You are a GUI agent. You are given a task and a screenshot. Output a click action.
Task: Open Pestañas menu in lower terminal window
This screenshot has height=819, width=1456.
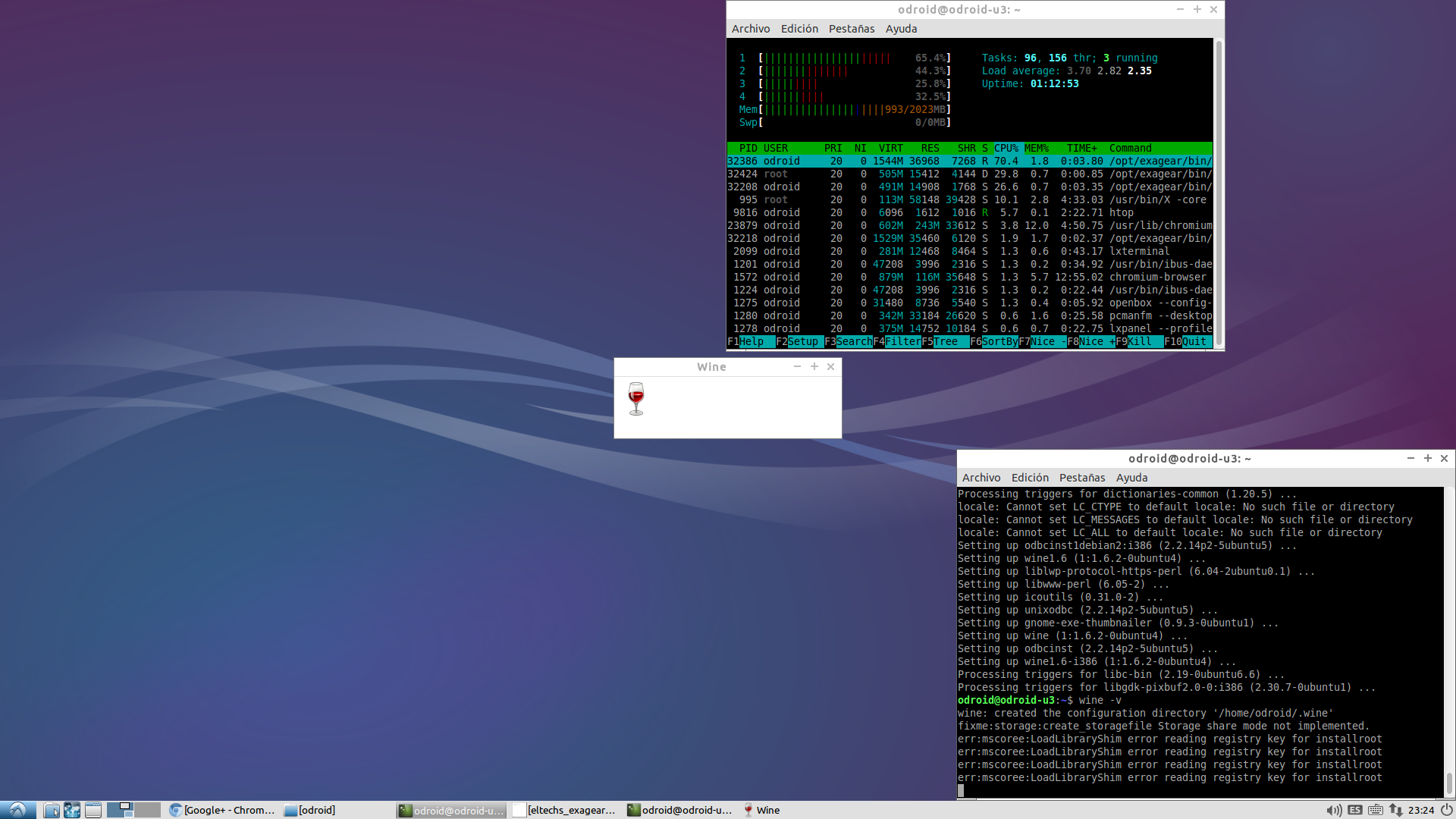(1081, 478)
